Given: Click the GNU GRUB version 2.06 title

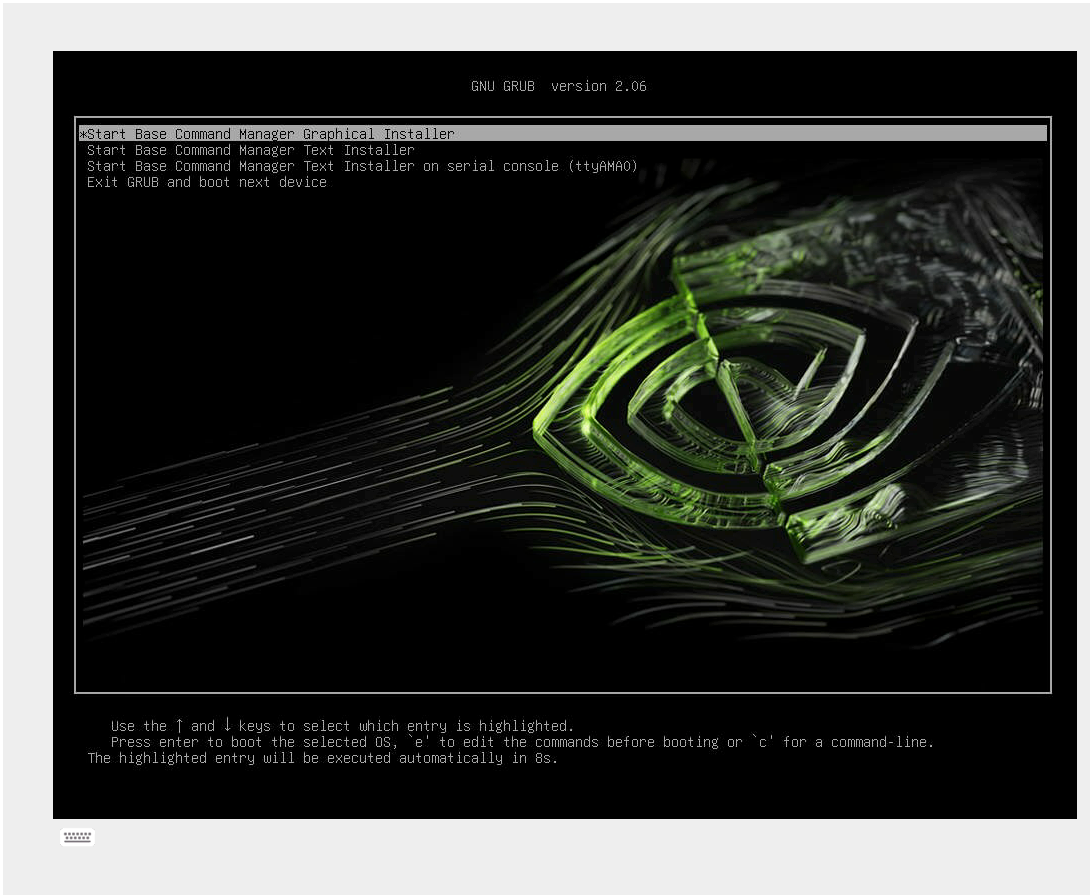Looking at the screenshot, I should [x=558, y=86].
